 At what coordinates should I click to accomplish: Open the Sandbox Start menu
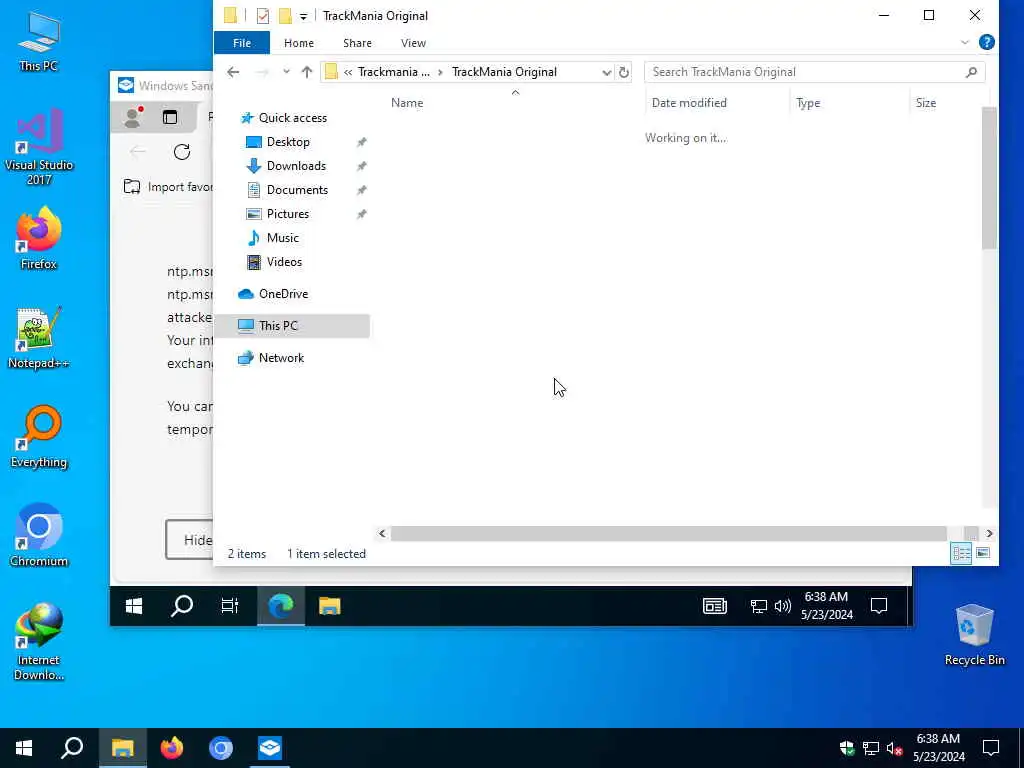(134, 607)
